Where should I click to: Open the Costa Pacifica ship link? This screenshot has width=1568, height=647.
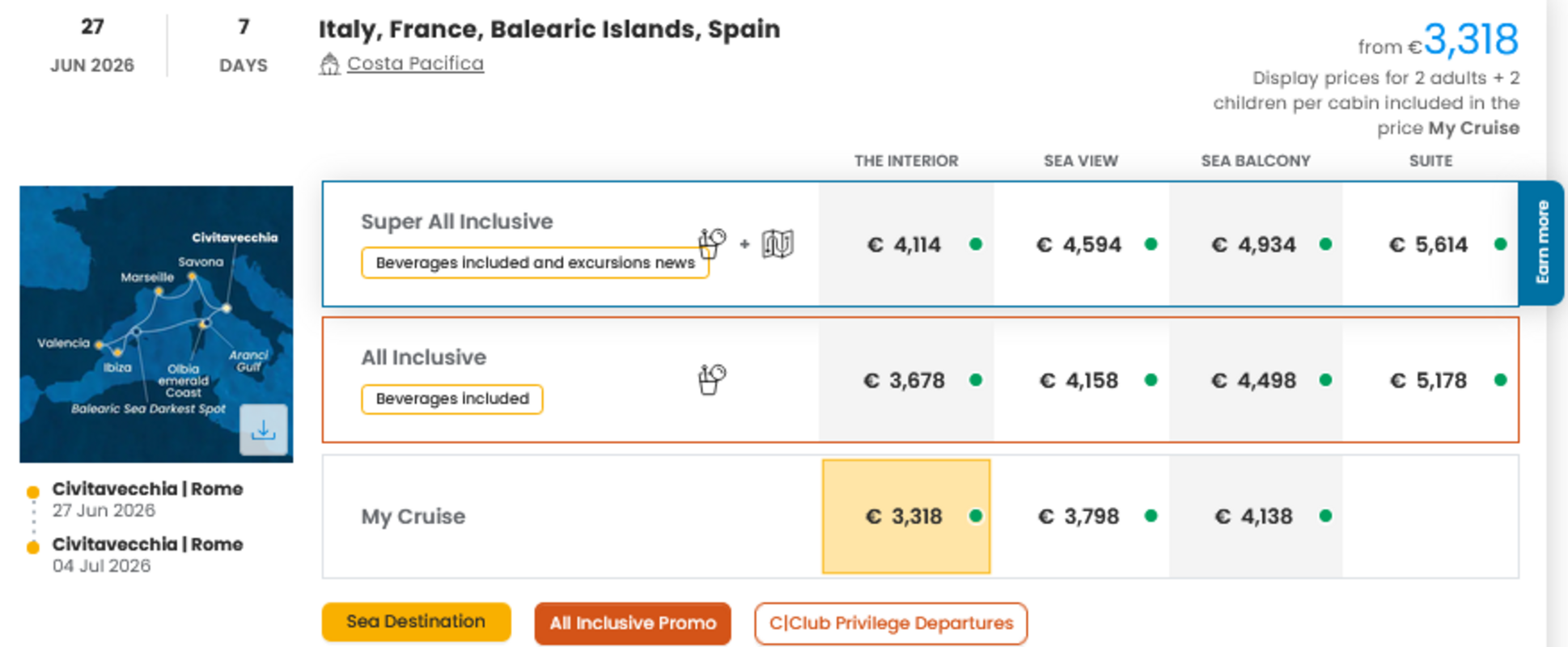[x=415, y=64]
